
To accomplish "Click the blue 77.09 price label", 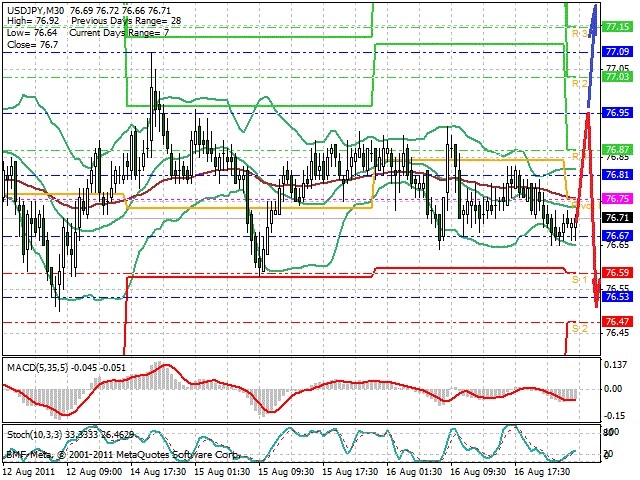I will coord(618,51).
